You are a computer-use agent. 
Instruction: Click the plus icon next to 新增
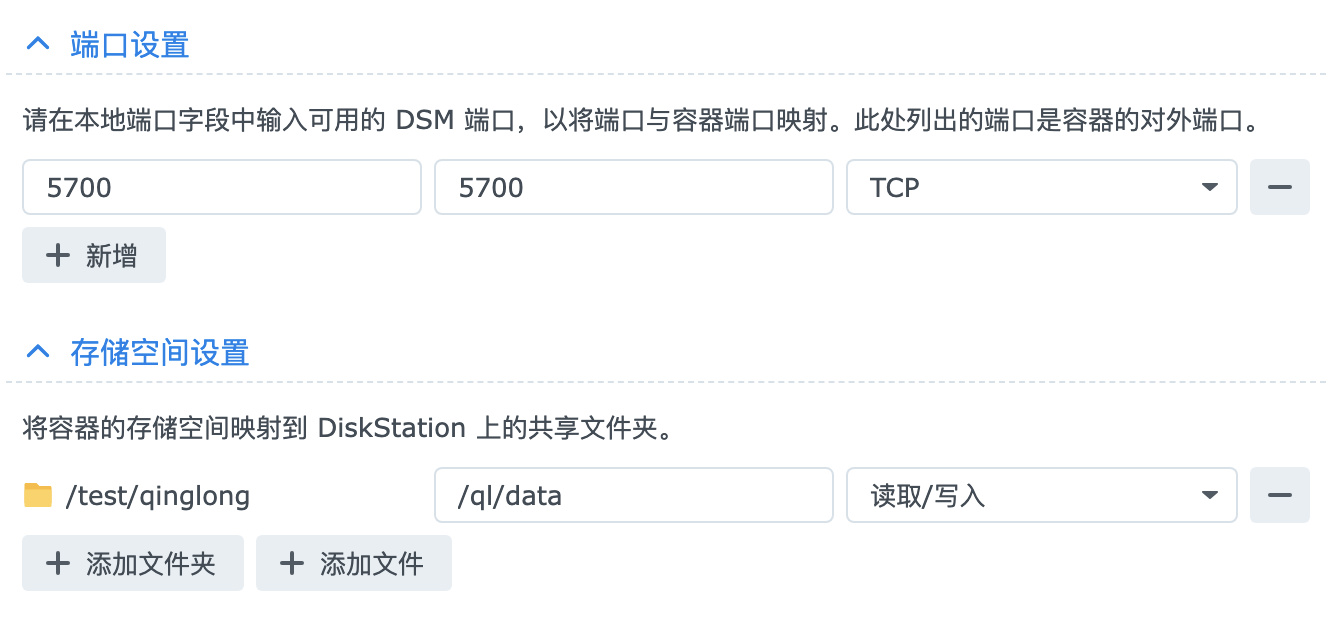pos(58,255)
